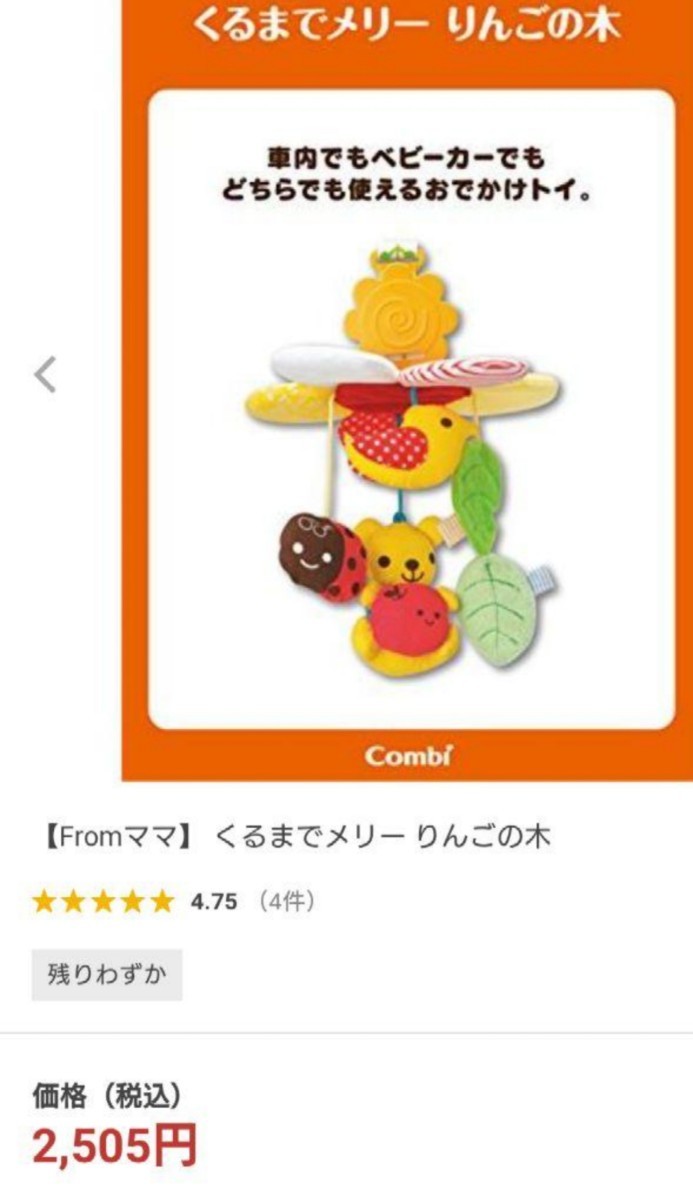This screenshot has height=1200, width=693.
Task: Tap the 2,505円 price
Action: click(x=115, y=1146)
